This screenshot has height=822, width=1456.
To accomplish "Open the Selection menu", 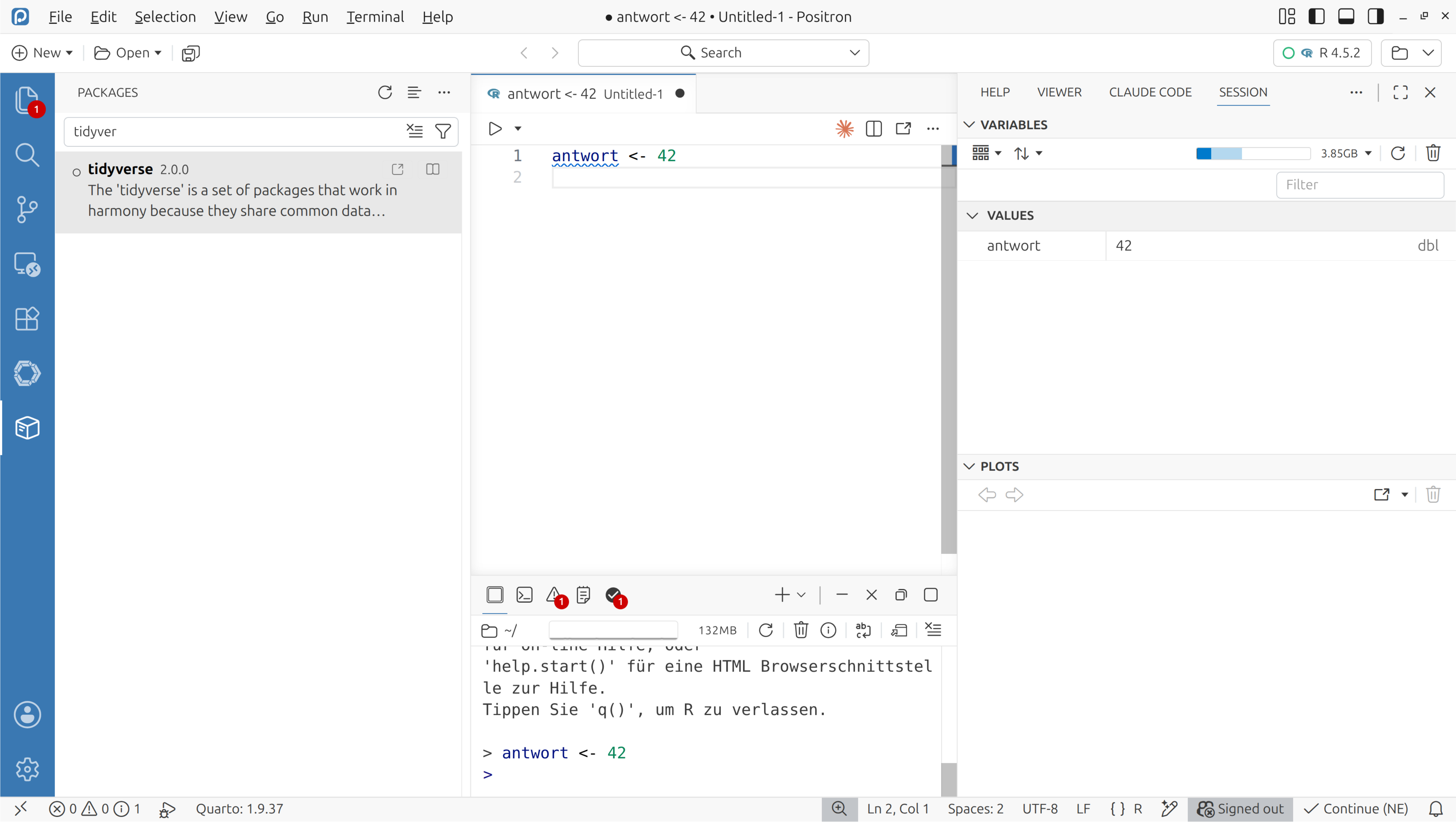I will 165,16.
